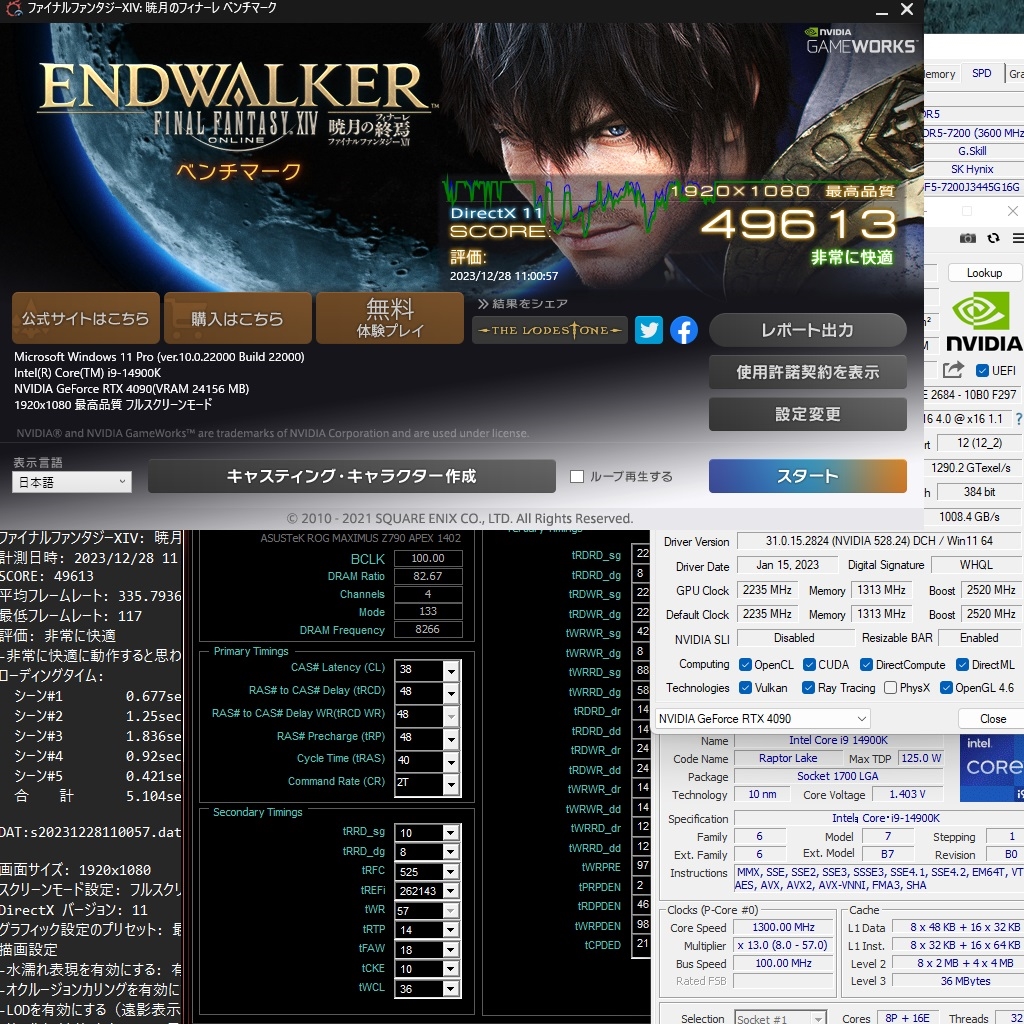This screenshot has width=1024, height=1024.
Task: Open tFAW timing dropdown
Action: [451, 950]
